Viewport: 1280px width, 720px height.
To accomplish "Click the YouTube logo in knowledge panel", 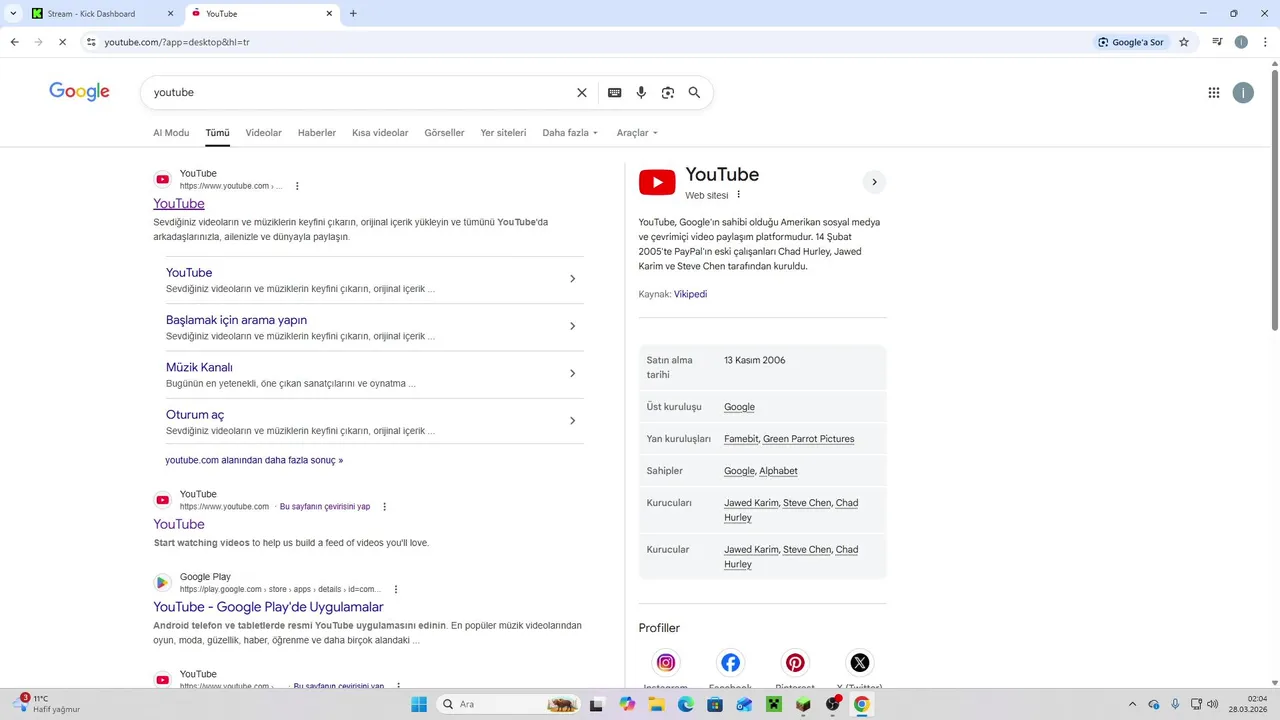I will click(x=657, y=182).
